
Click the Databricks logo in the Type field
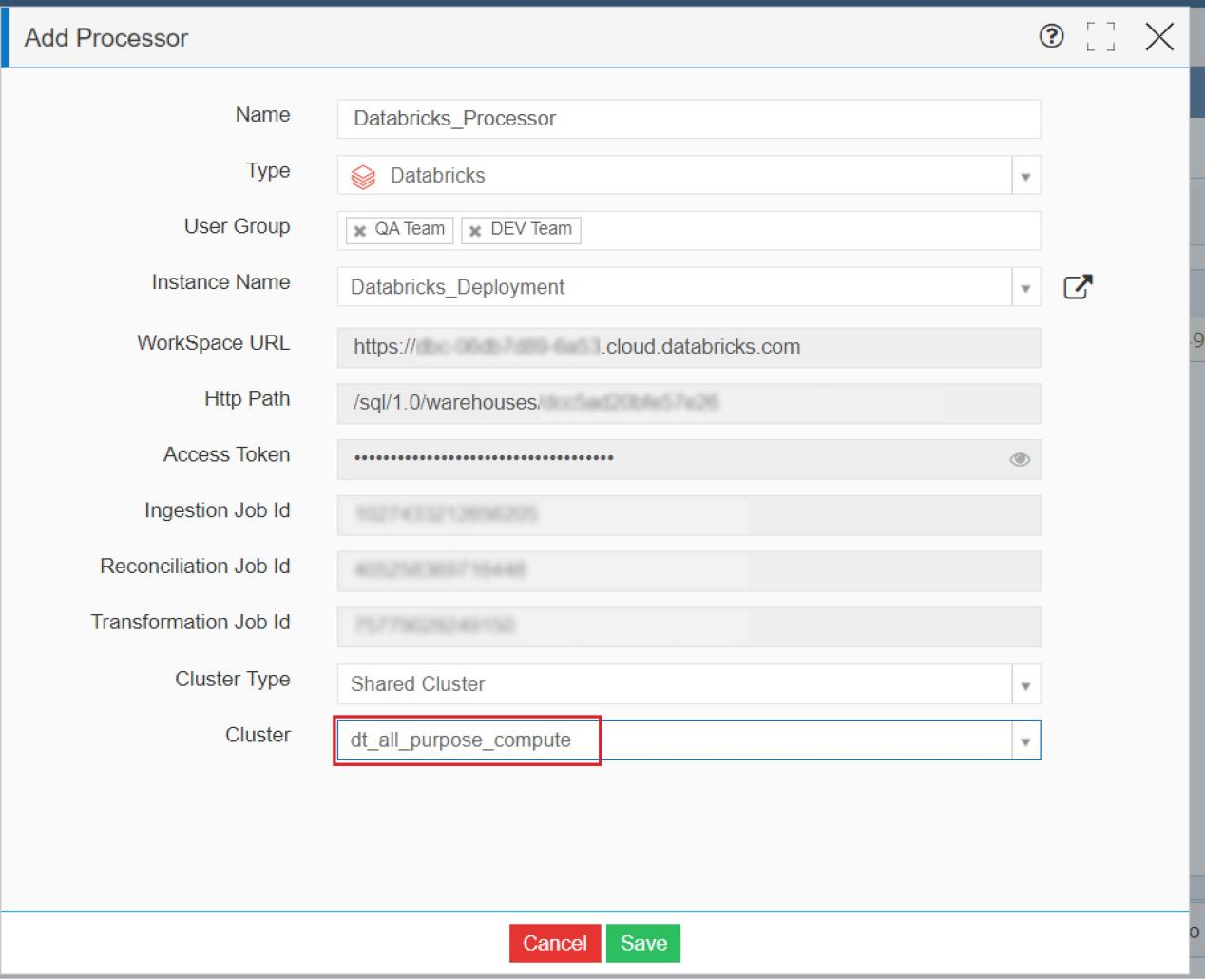tap(364, 175)
